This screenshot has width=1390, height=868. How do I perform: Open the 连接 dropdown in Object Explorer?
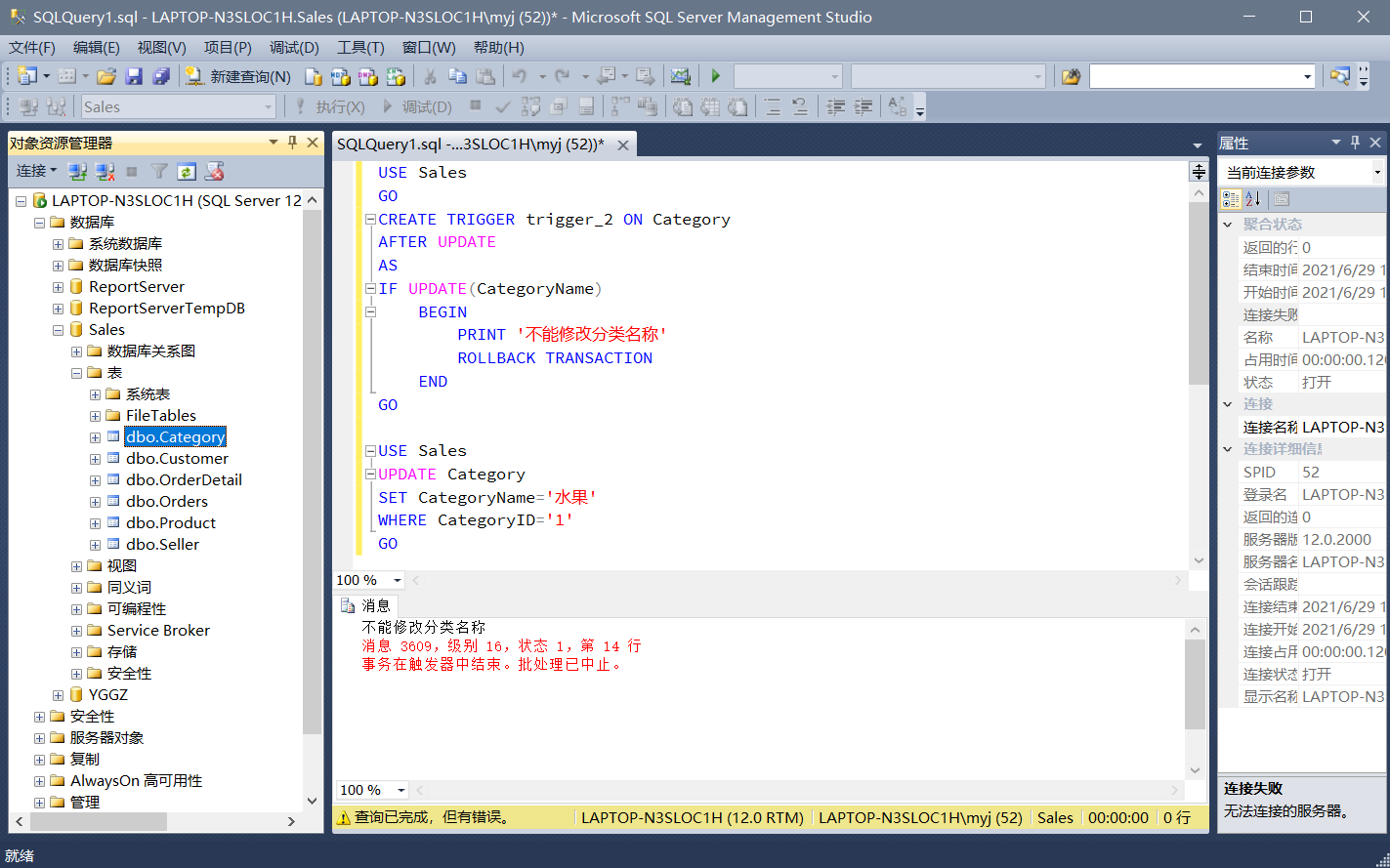pyautogui.click(x=36, y=171)
